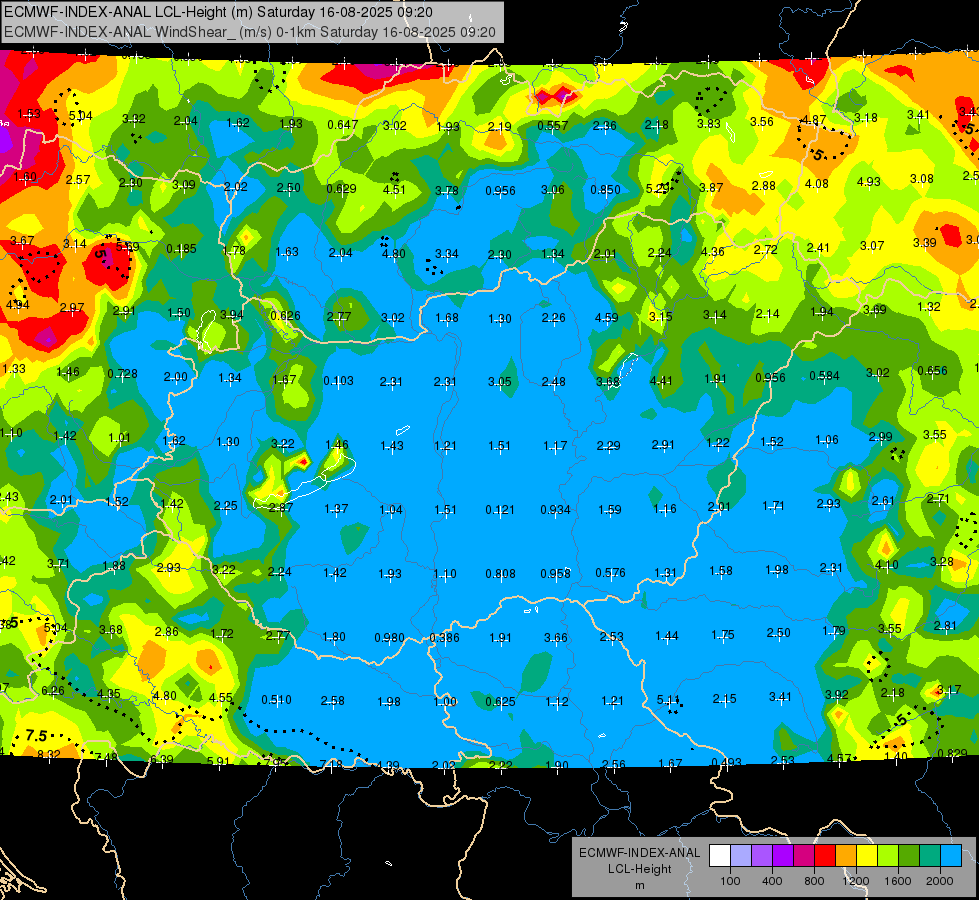The width and height of the screenshot is (979, 900).
Task: Click the value 0.728 on the map
Action: tap(122, 373)
